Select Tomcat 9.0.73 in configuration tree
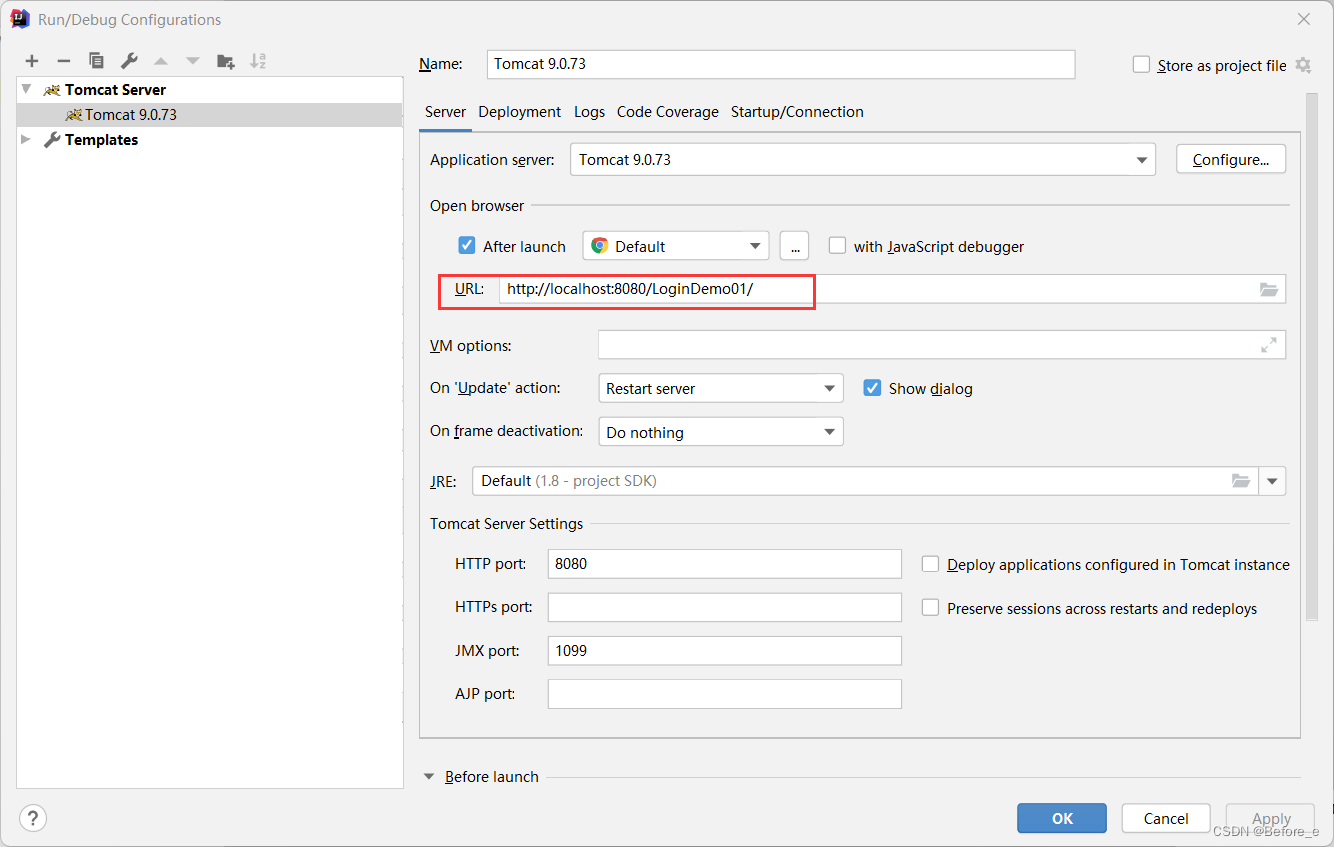Viewport: 1334px width, 847px height. [210, 115]
